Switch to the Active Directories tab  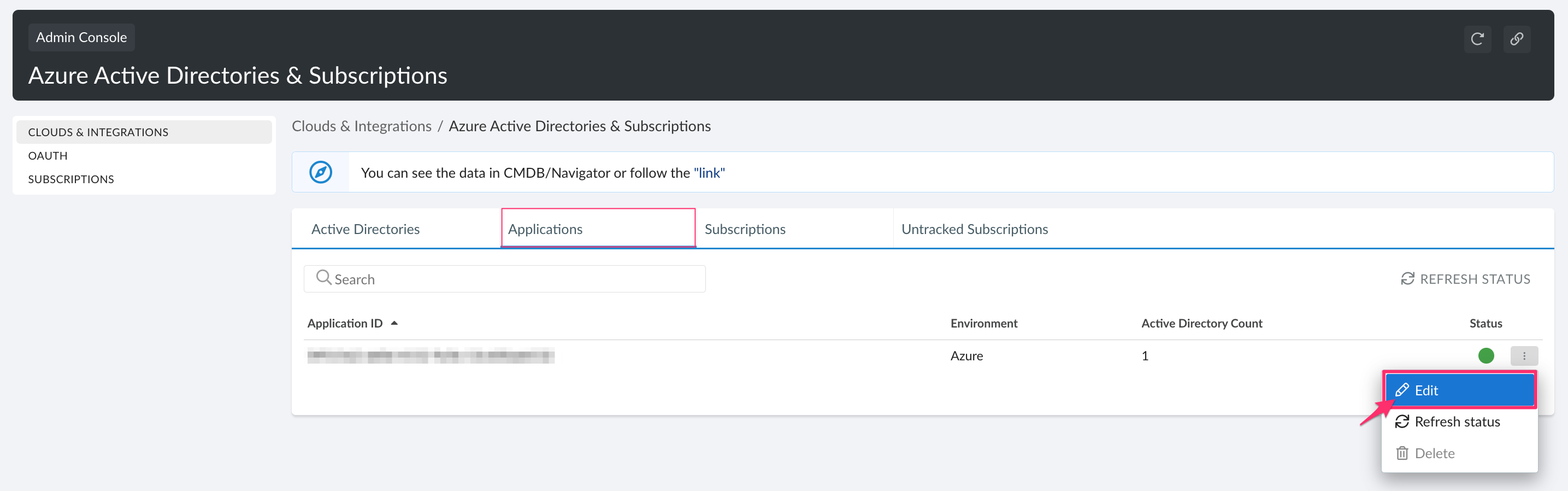365,229
